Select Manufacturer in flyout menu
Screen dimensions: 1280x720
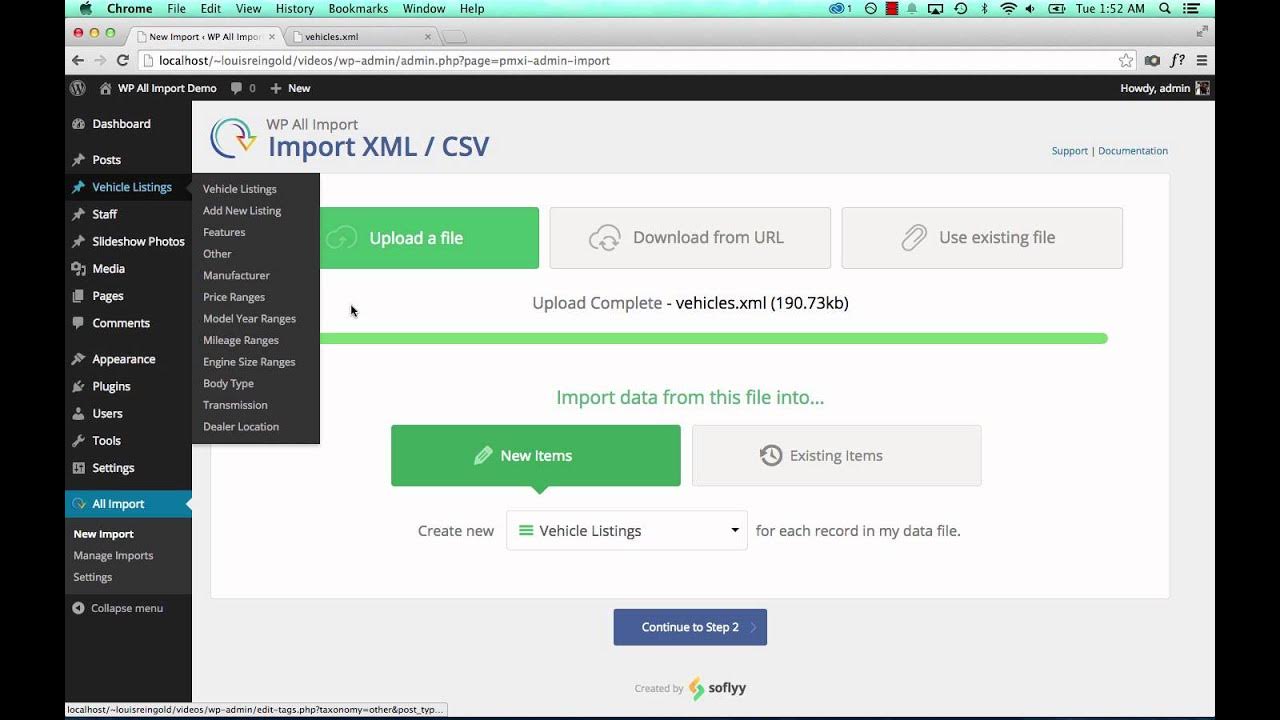(x=236, y=275)
